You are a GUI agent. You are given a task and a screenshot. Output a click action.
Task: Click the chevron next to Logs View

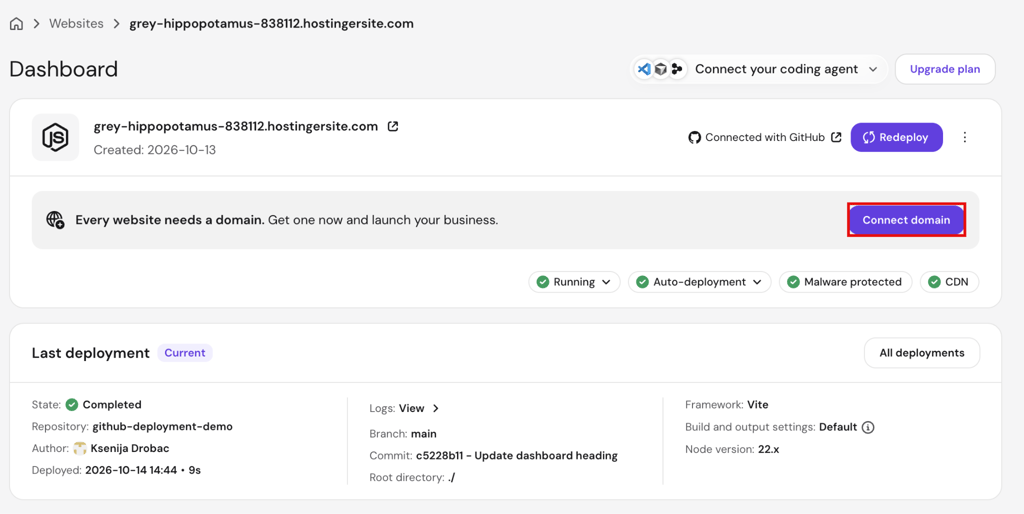[436, 408]
